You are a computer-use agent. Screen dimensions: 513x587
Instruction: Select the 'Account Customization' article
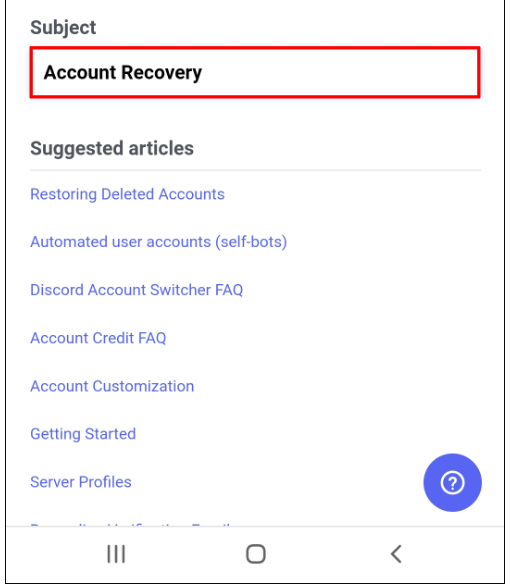point(112,386)
